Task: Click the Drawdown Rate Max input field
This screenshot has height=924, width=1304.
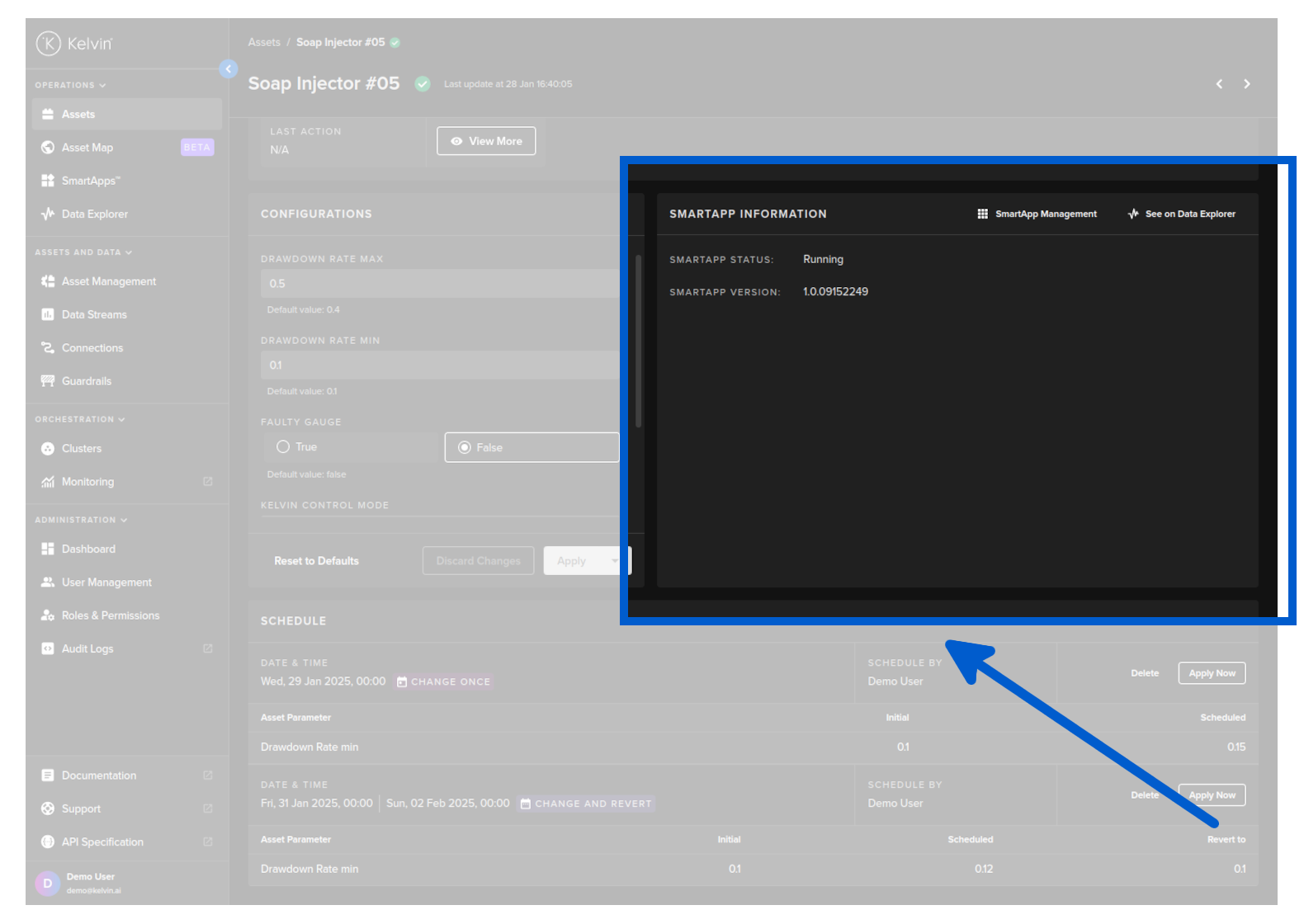Action: tap(439, 283)
